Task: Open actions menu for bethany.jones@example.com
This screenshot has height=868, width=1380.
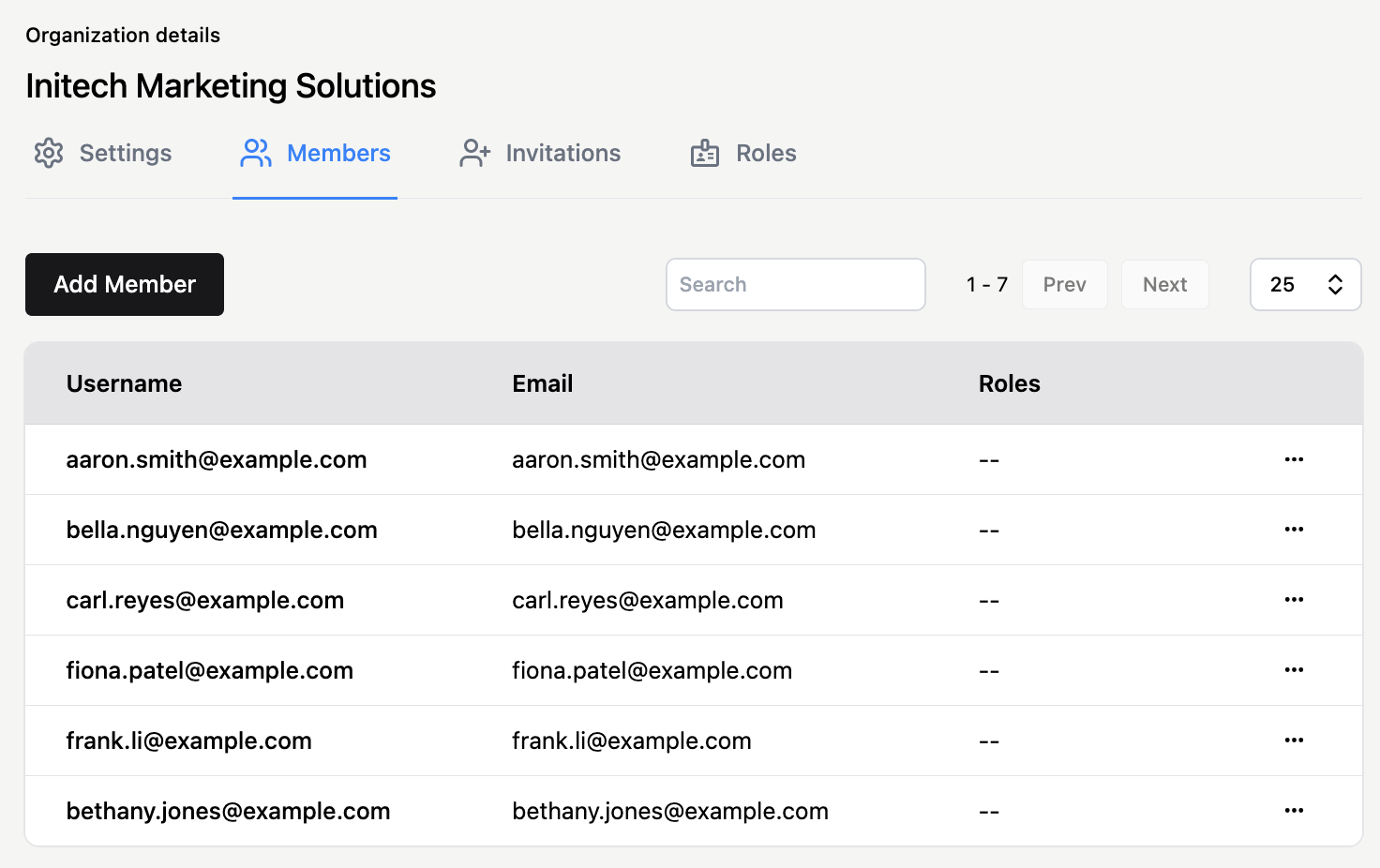Action: (1294, 811)
